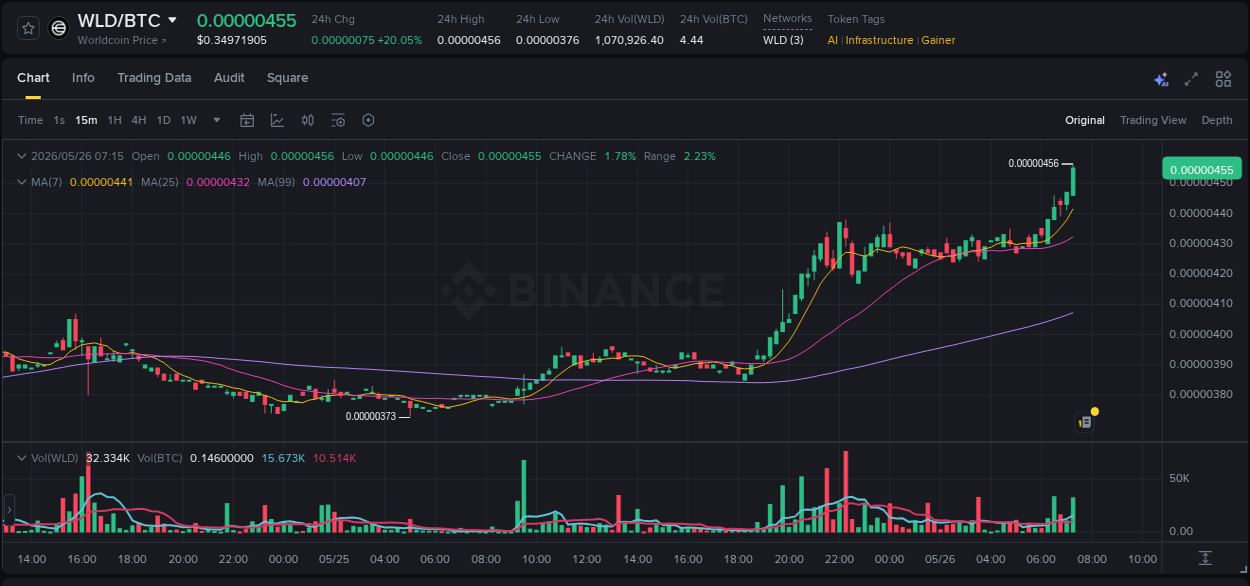The height and width of the screenshot is (586, 1250).
Task: Click the MA(25) pink value 0.00000432
Action: coord(218,182)
